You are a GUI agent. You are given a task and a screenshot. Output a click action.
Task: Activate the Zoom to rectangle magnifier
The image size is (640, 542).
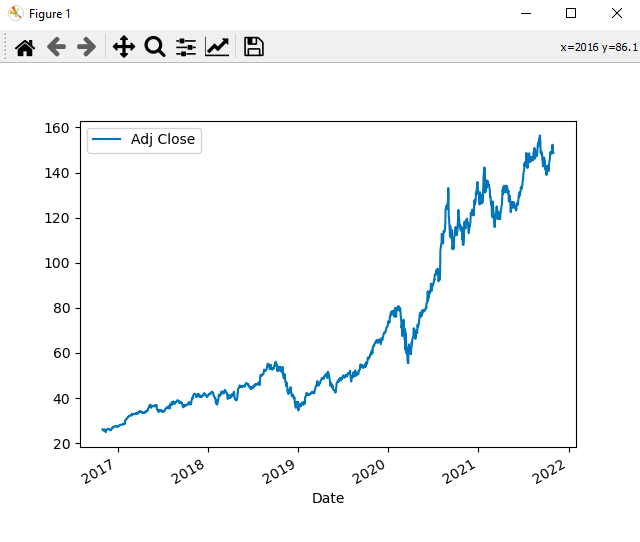pyautogui.click(x=155, y=47)
